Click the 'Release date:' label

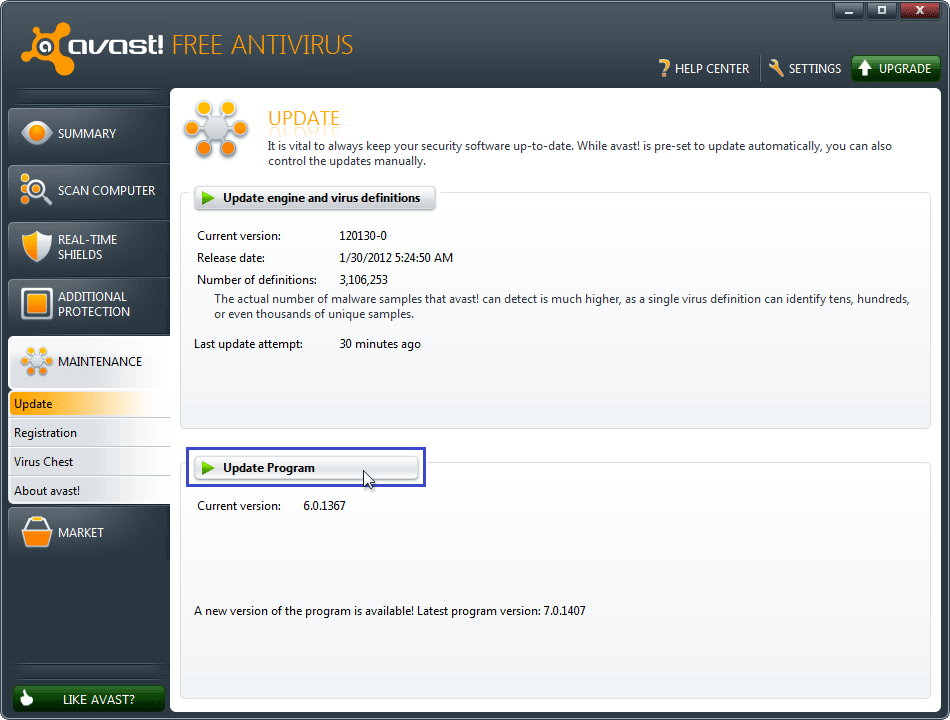point(231,258)
